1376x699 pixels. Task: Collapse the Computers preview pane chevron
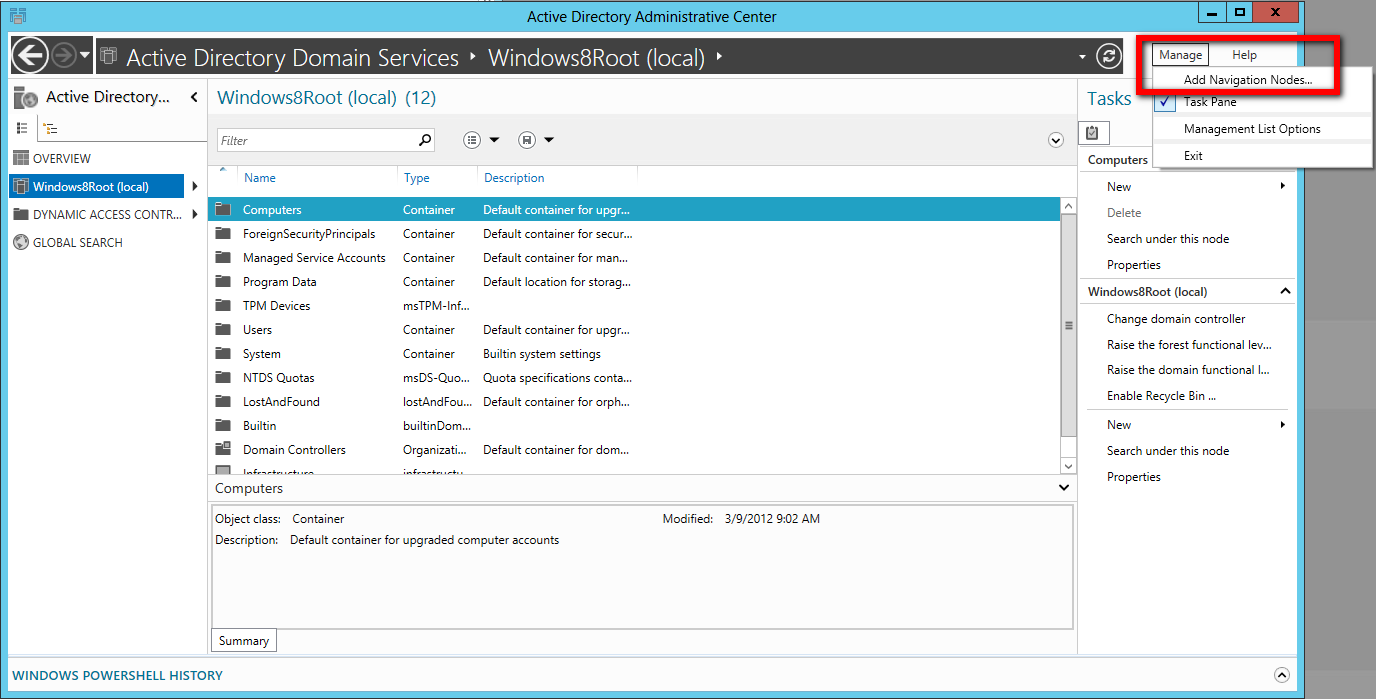point(1064,488)
